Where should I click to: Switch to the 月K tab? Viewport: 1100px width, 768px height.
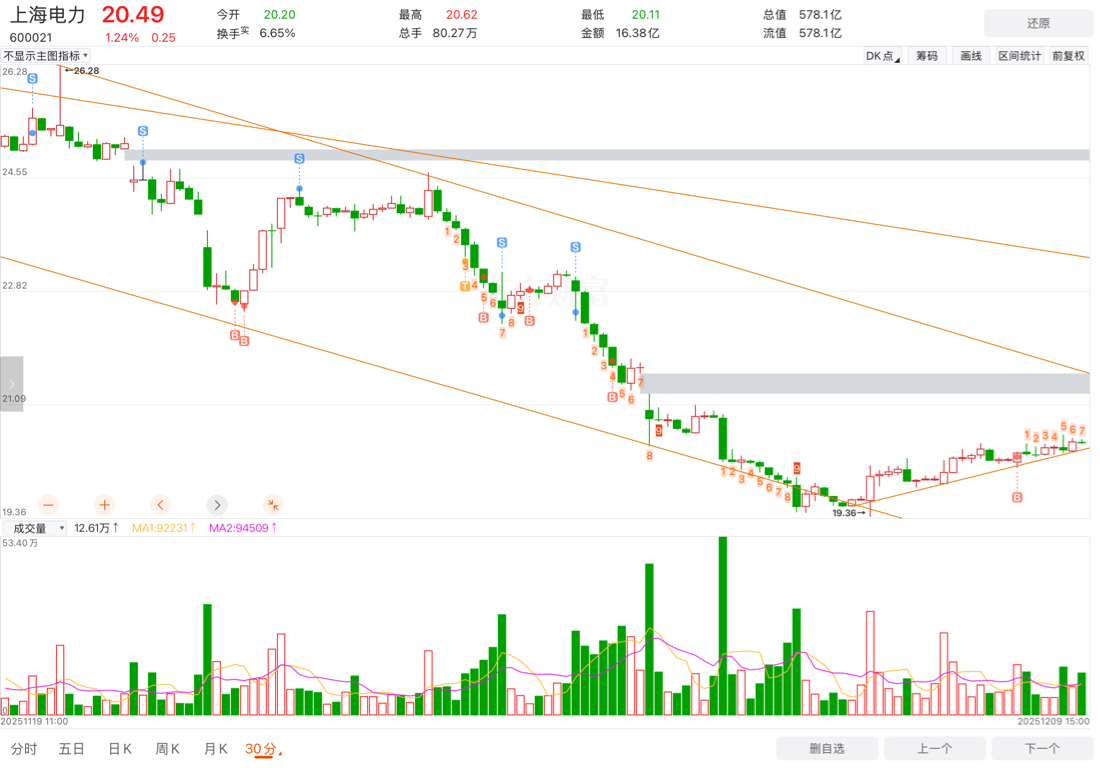coord(215,749)
